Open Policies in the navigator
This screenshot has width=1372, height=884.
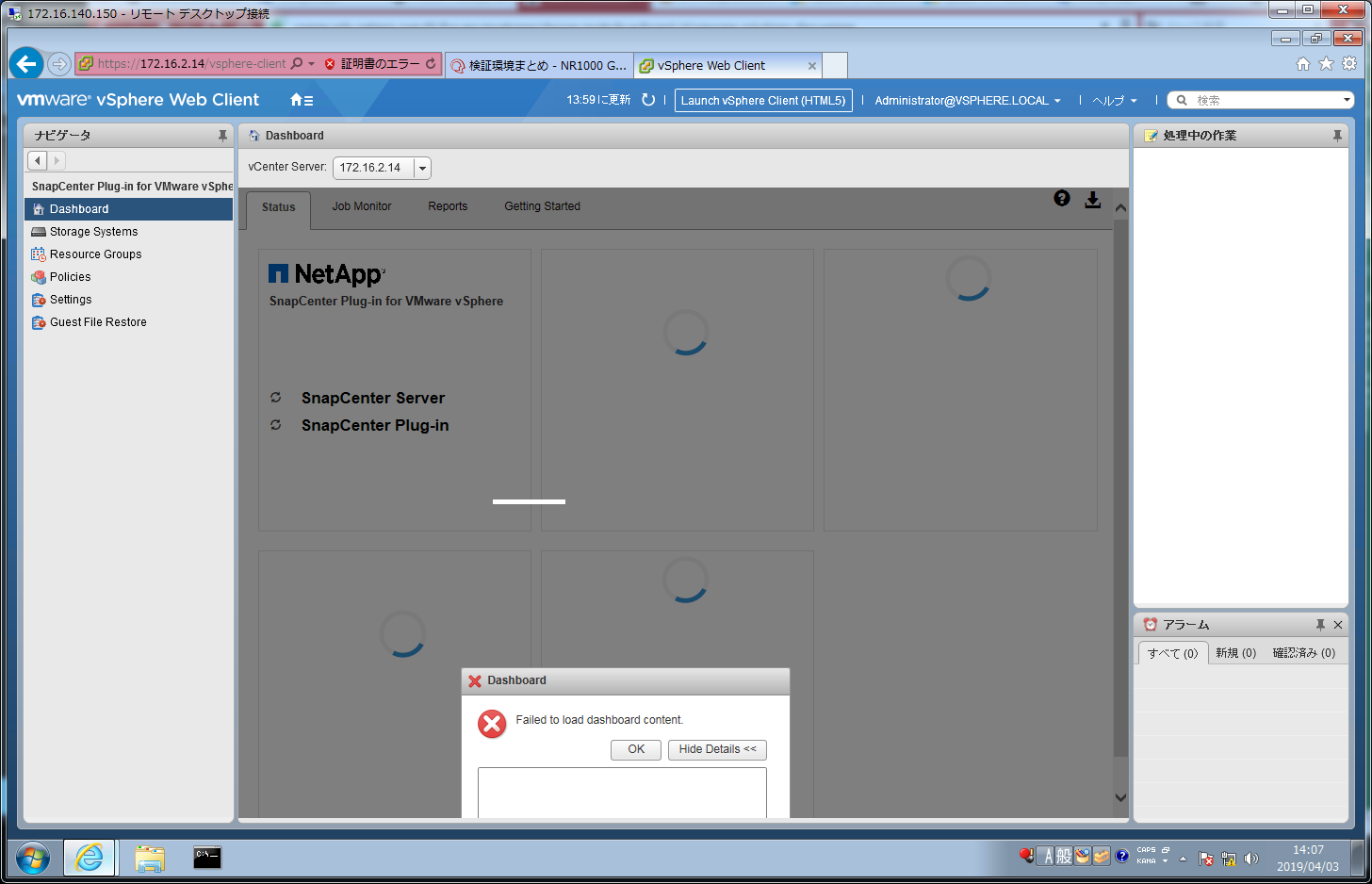click(128, 277)
